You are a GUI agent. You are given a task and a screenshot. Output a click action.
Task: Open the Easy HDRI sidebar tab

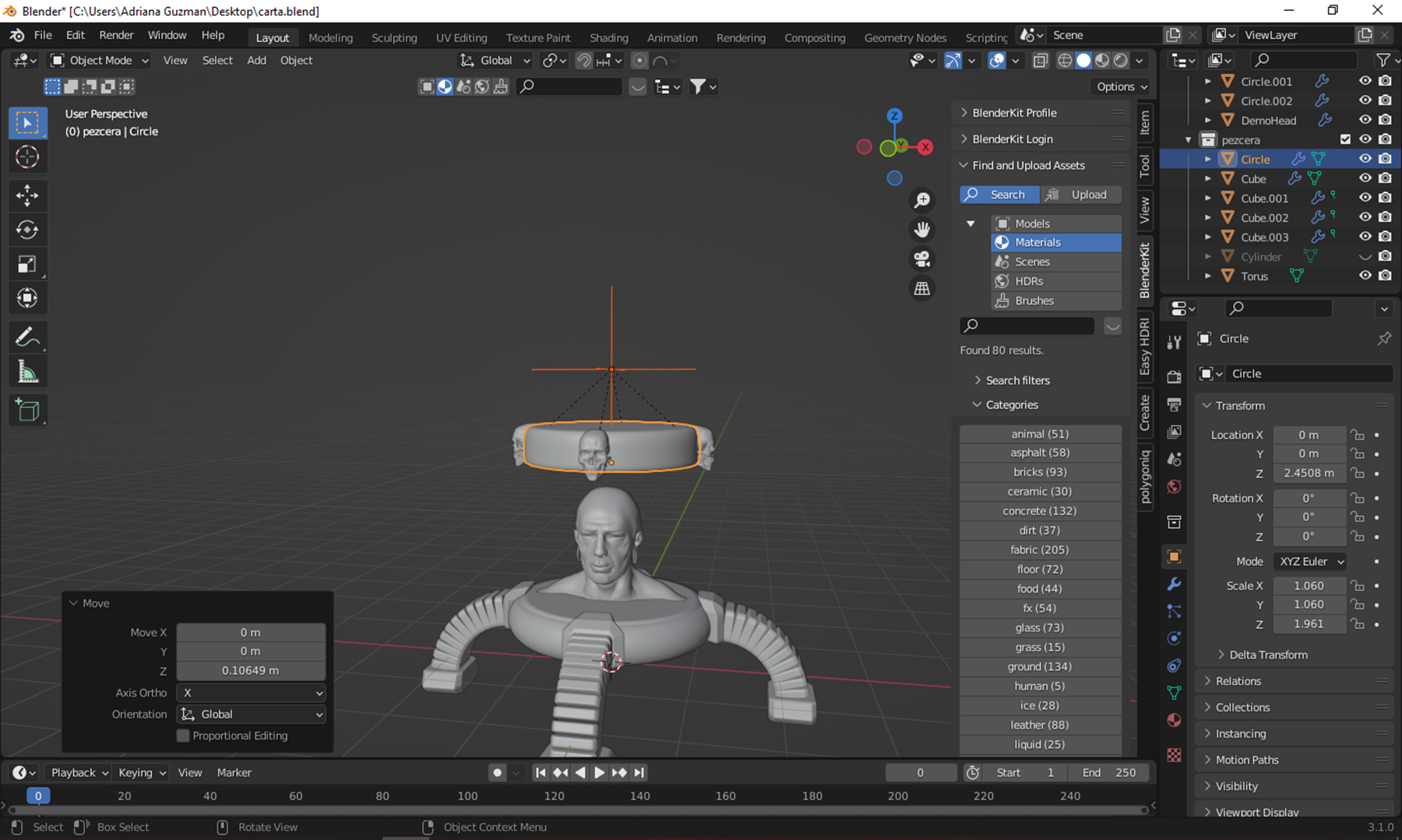pyautogui.click(x=1145, y=347)
